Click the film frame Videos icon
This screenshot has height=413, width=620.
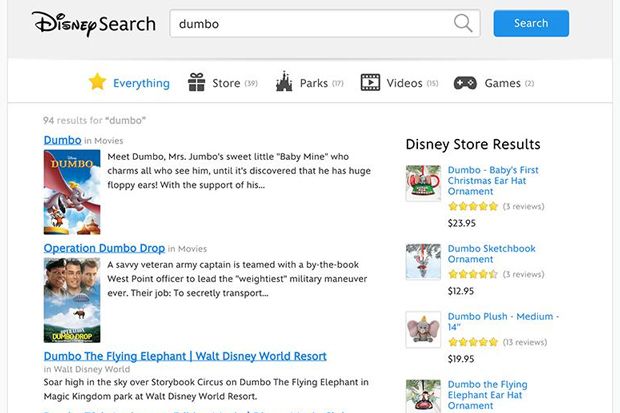pos(370,83)
